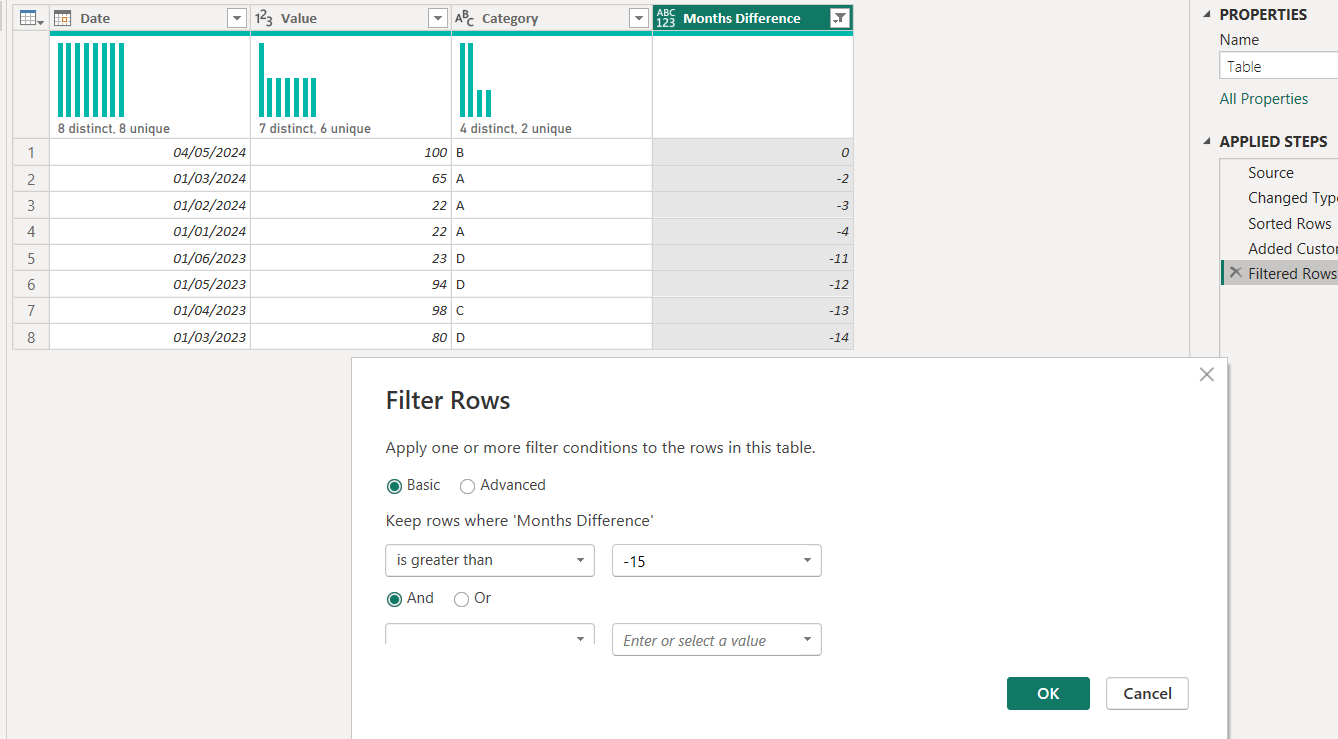Open the 'is greater than' operator dropdown
1338x739 pixels.
490,560
